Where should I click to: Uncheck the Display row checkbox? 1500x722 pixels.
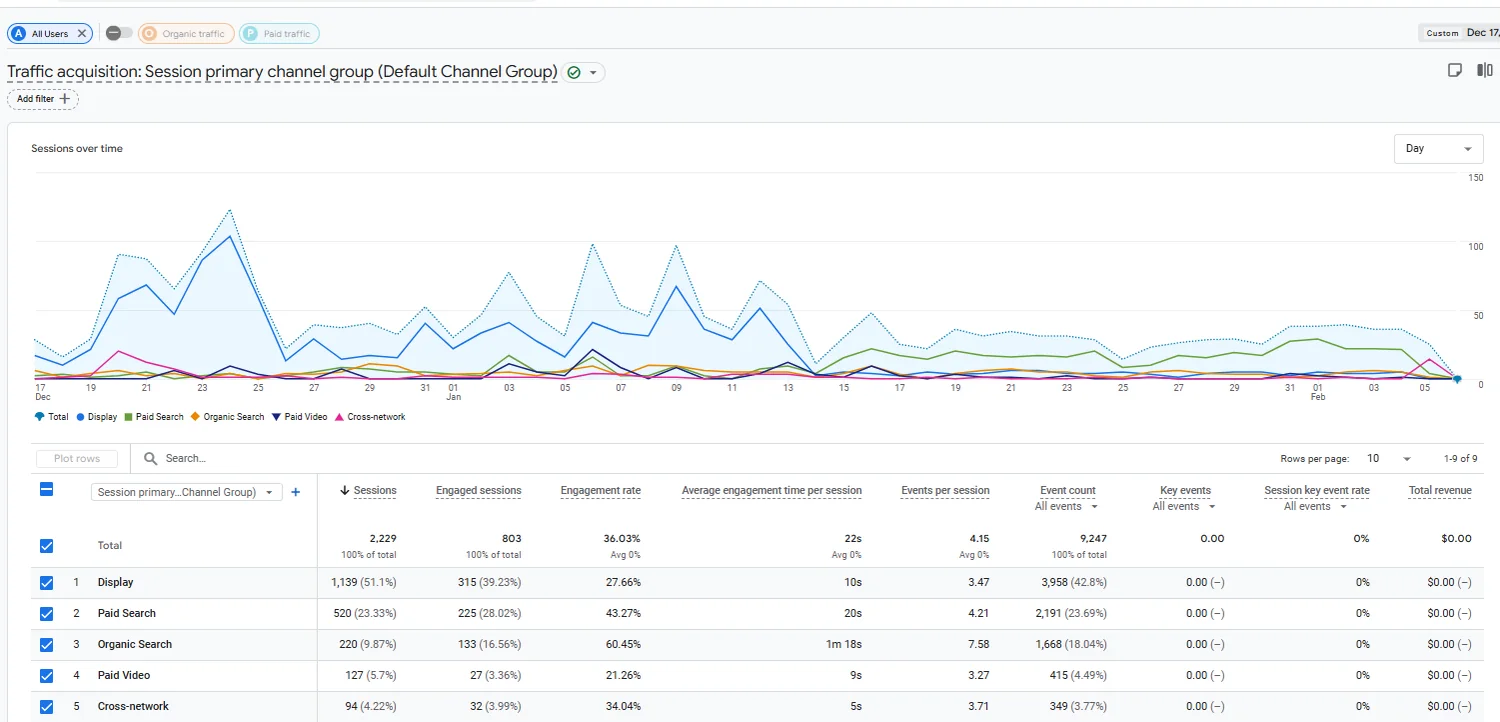pyautogui.click(x=46, y=583)
